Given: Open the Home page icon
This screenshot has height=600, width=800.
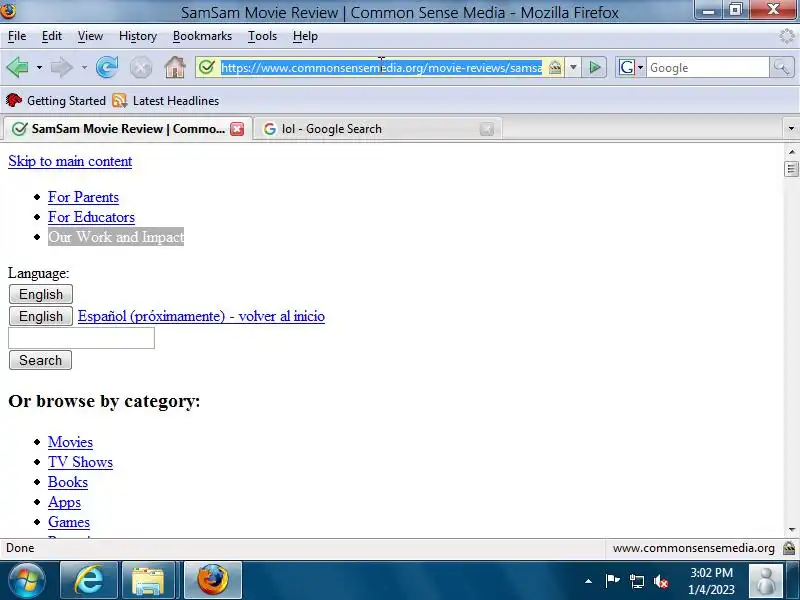Looking at the screenshot, I should [174, 67].
